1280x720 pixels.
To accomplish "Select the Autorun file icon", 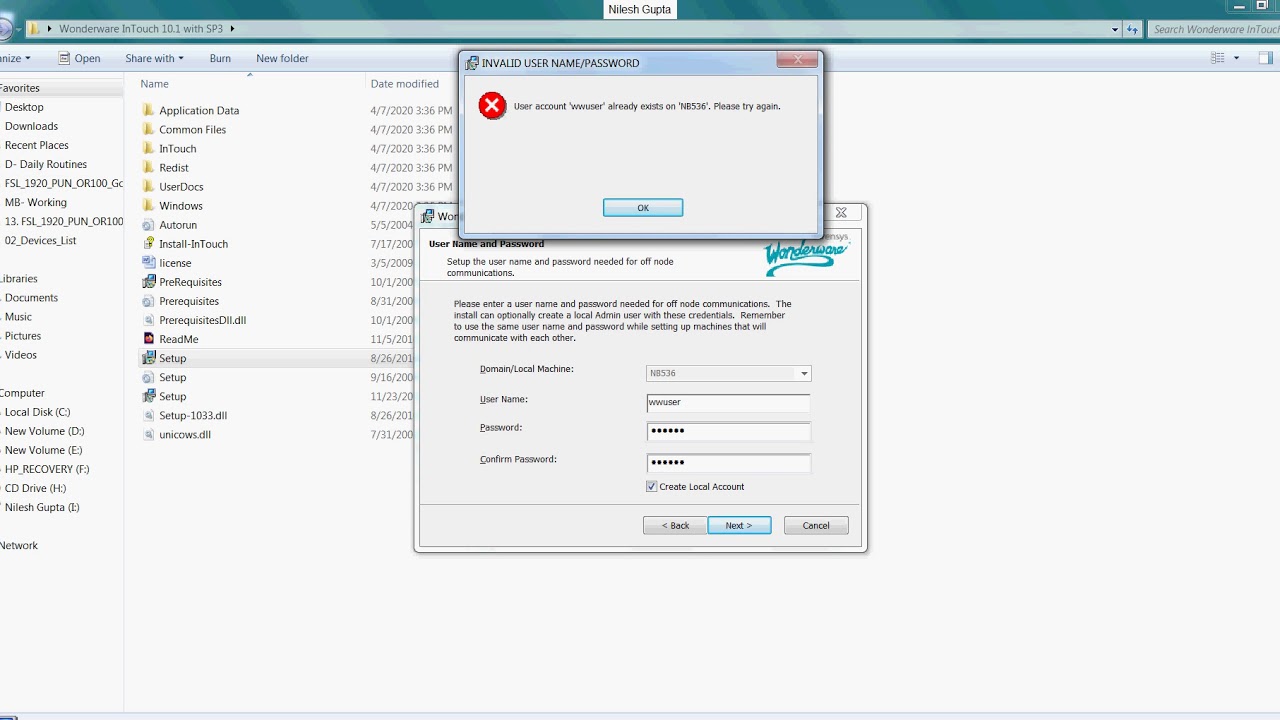I will (x=148, y=225).
